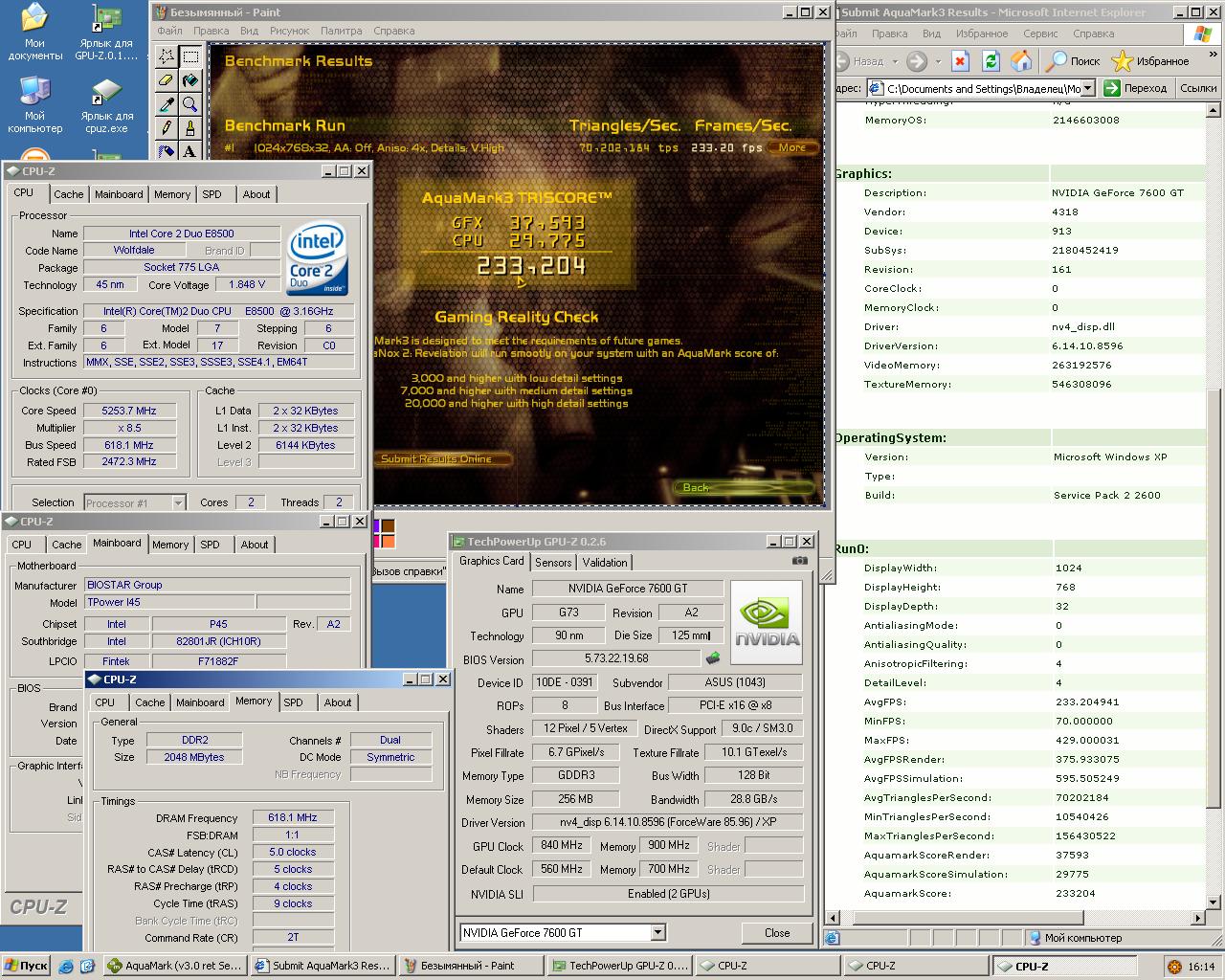
Task: Open the Сервис menu in Internet Explorer
Action: click(1040, 33)
